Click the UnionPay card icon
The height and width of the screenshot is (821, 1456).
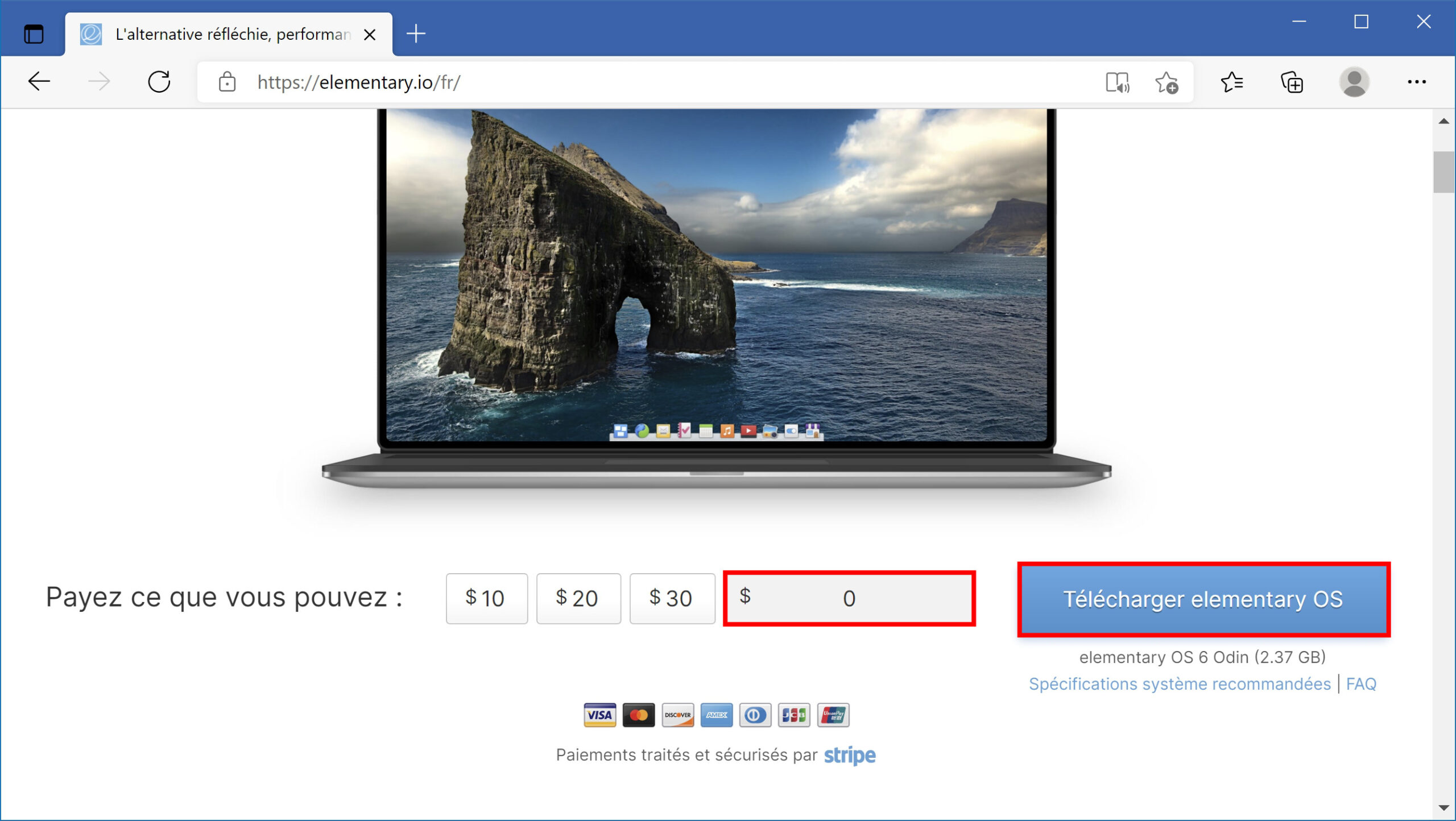[x=833, y=715]
